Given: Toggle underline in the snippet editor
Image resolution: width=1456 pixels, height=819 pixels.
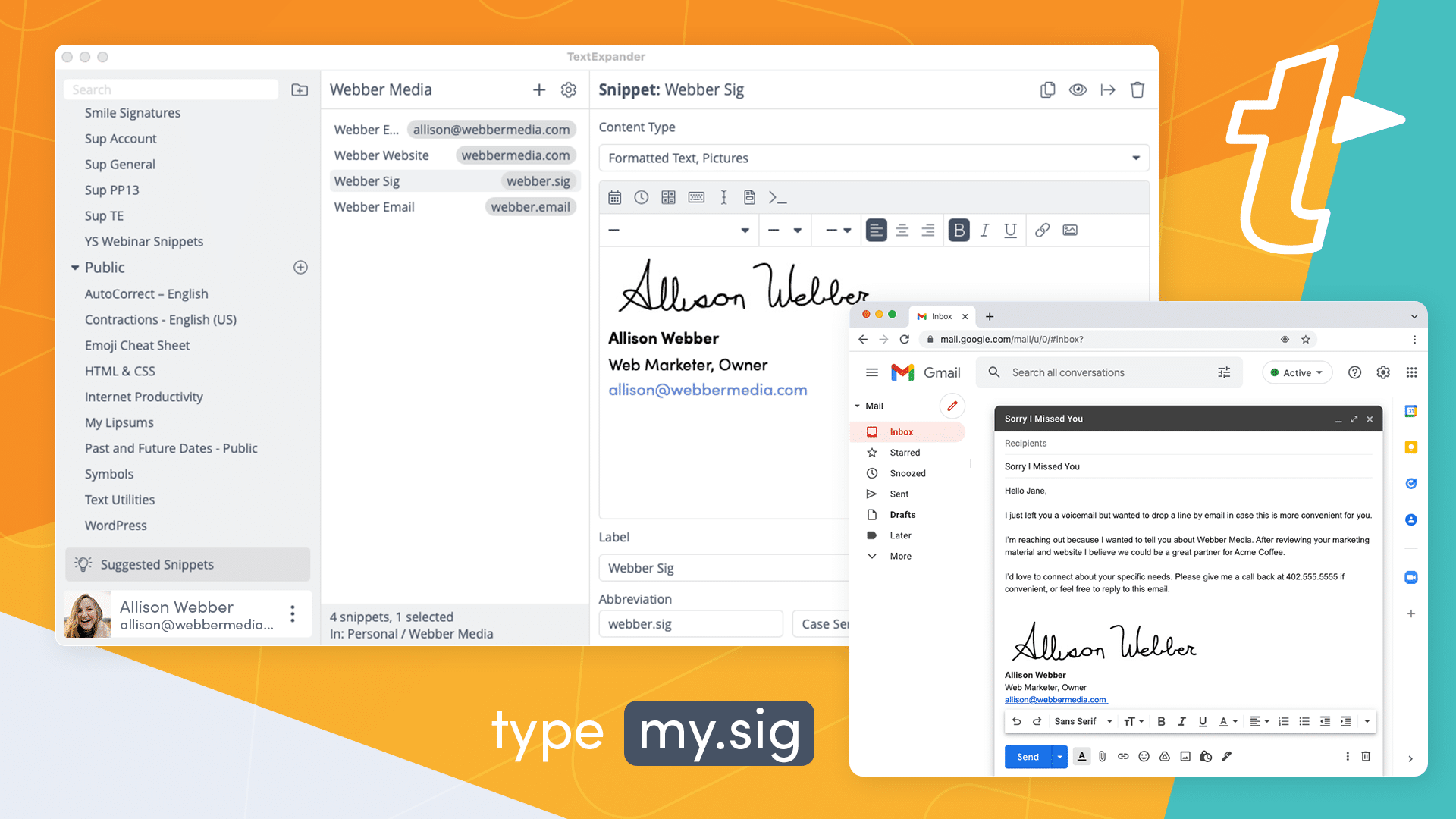Looking at the screenshot, I should click(x=1011, y=231).
